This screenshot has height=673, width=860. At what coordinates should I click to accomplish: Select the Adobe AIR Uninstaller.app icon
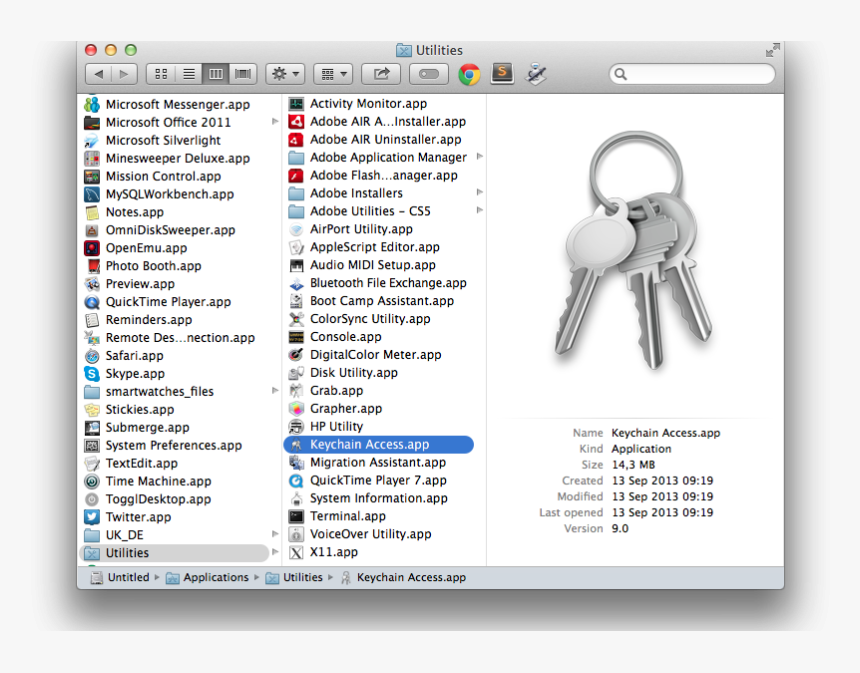point(296,139)
